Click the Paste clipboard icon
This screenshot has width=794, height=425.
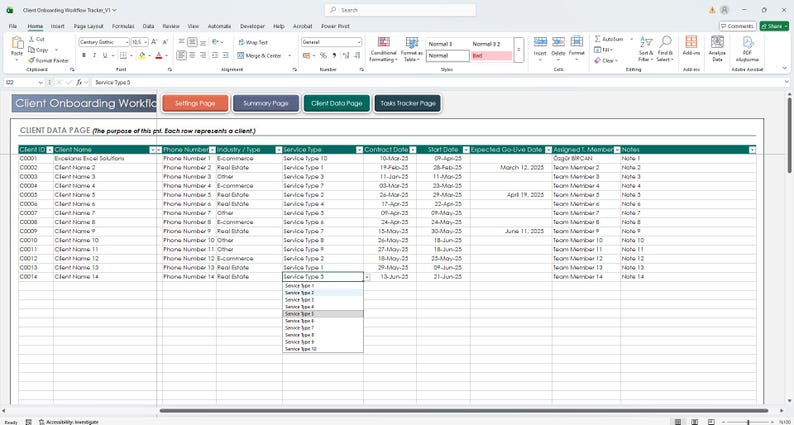(17, 43)
